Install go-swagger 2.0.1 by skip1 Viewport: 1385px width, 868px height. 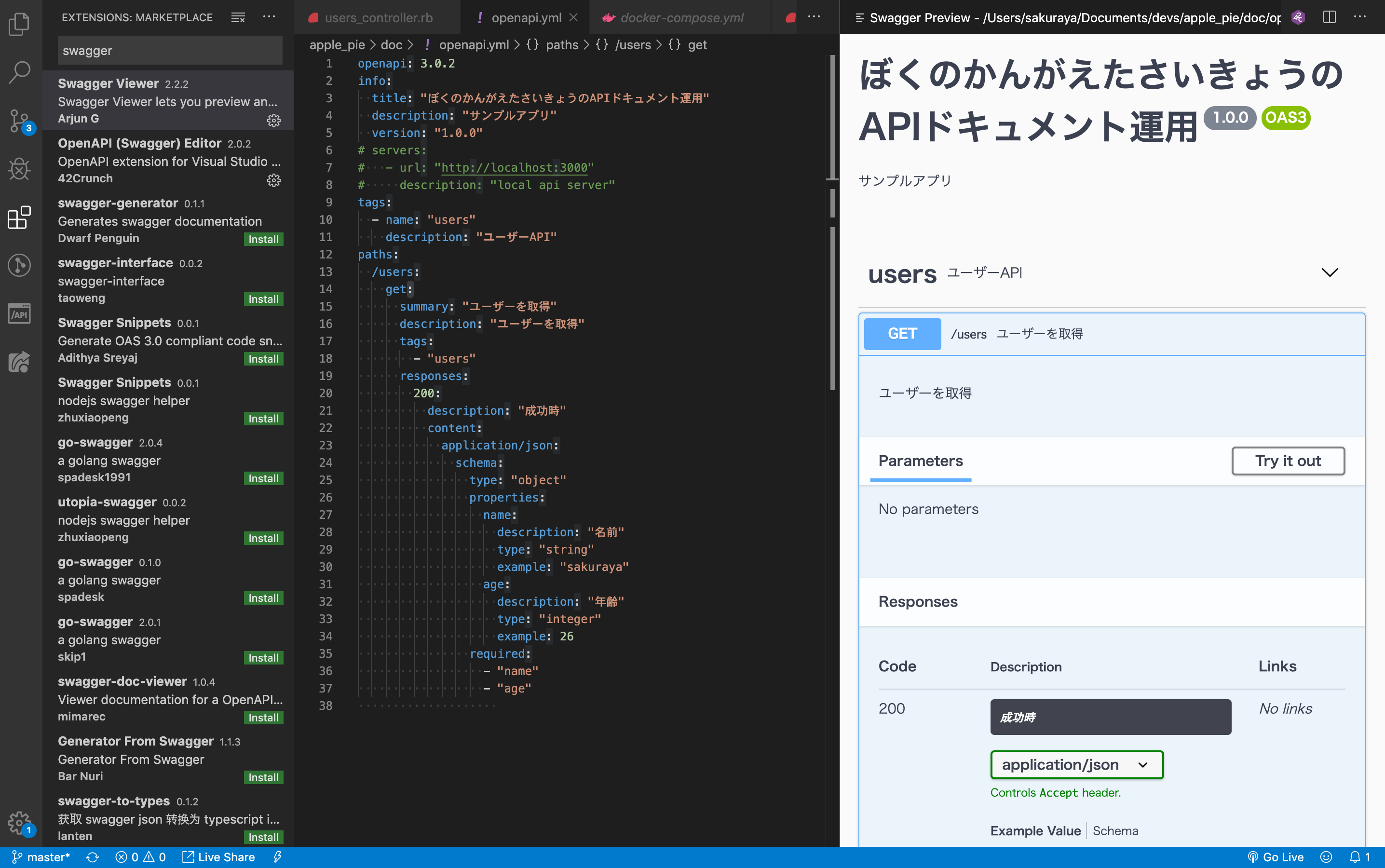point(263,658)
